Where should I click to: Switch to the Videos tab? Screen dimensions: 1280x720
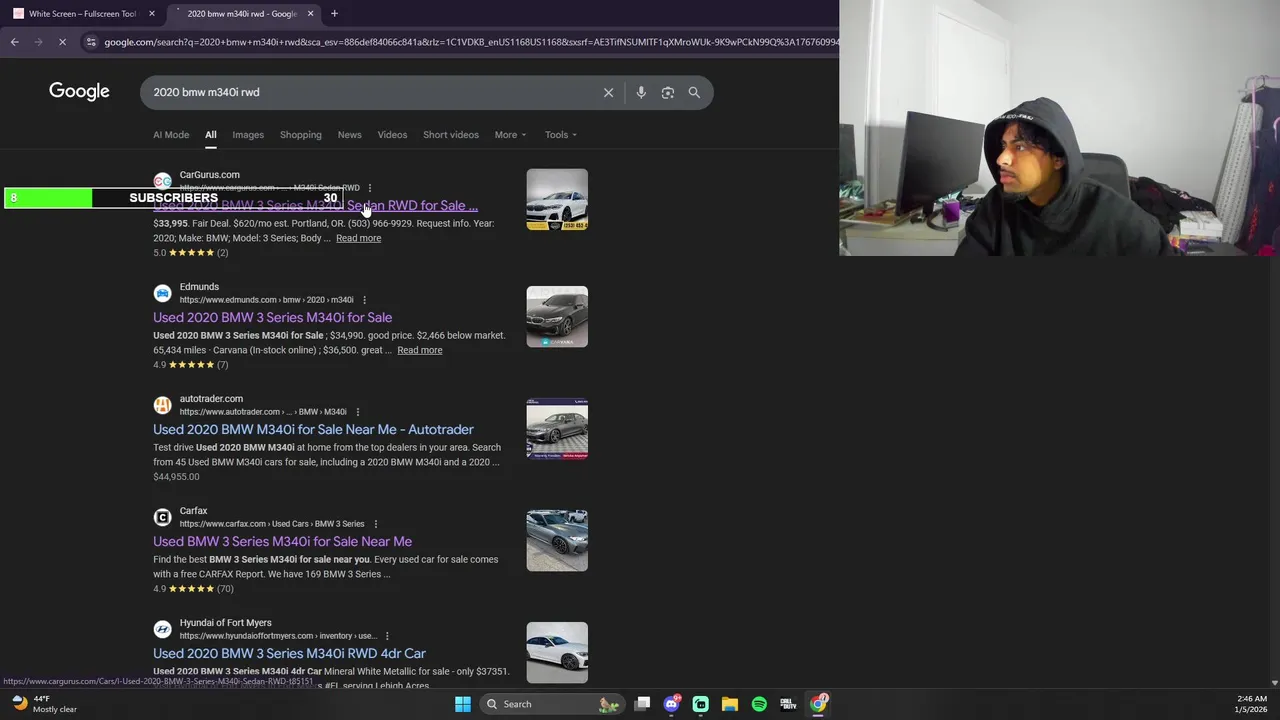click(392, 135)
